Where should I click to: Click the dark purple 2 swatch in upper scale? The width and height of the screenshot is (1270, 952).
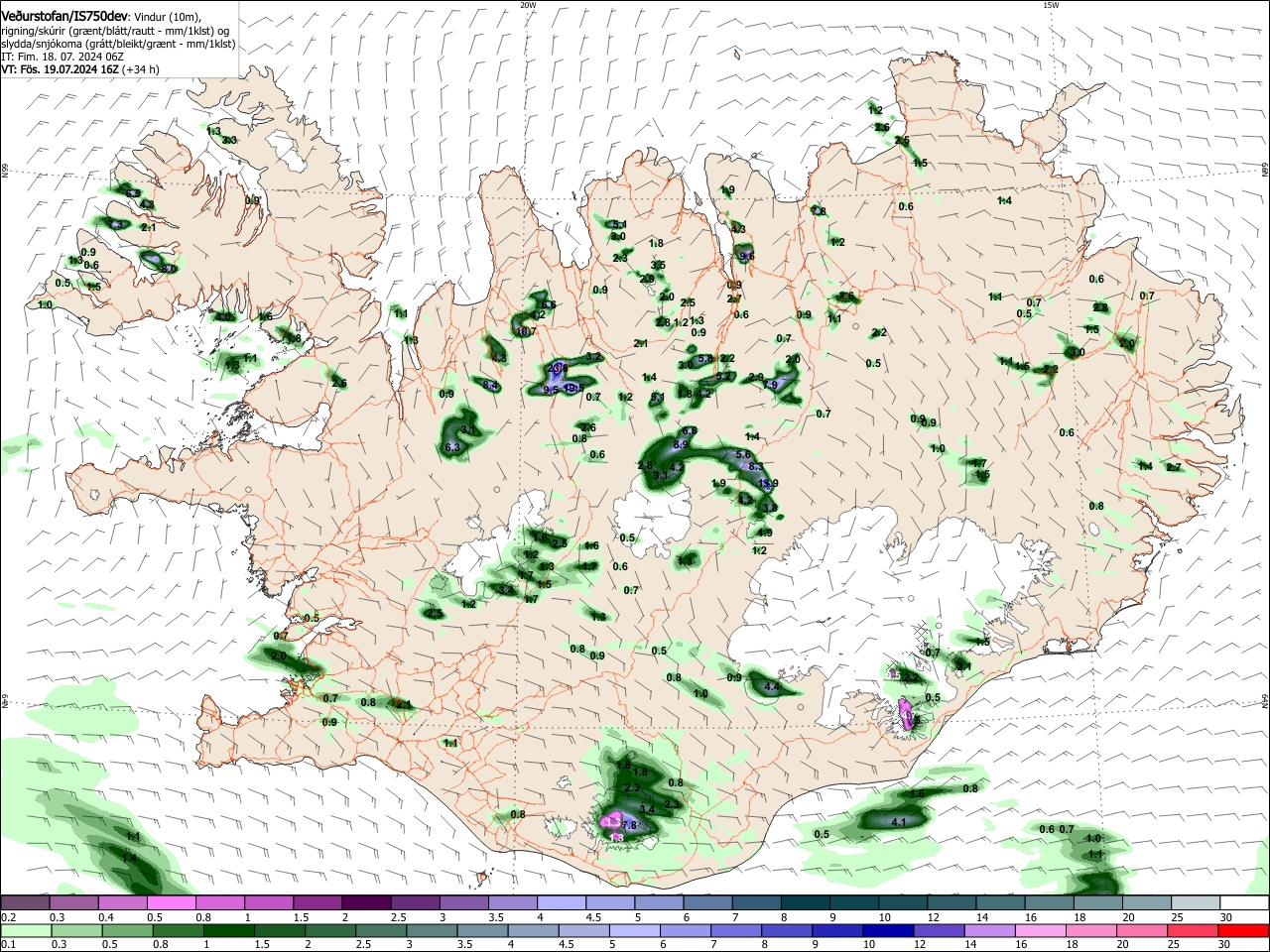pyautogui.click(x=366, y=902)
